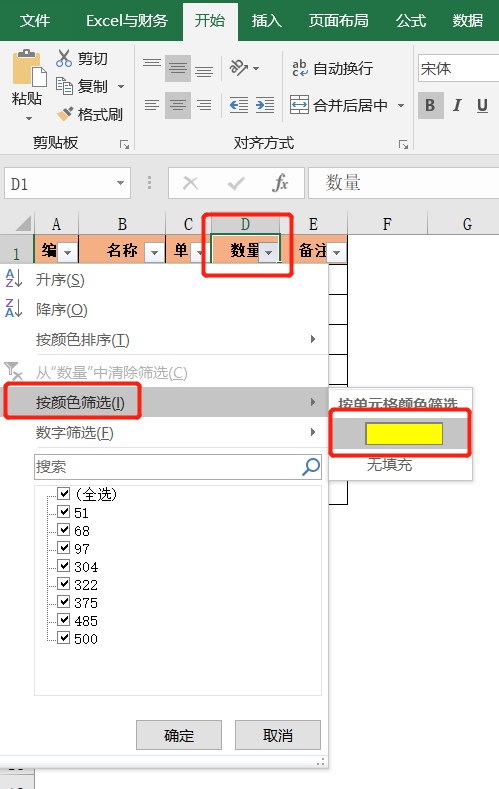This screenshot has height=789, width=499.
Task: Open the Excel与财务 tab
Action: point(127,20)
